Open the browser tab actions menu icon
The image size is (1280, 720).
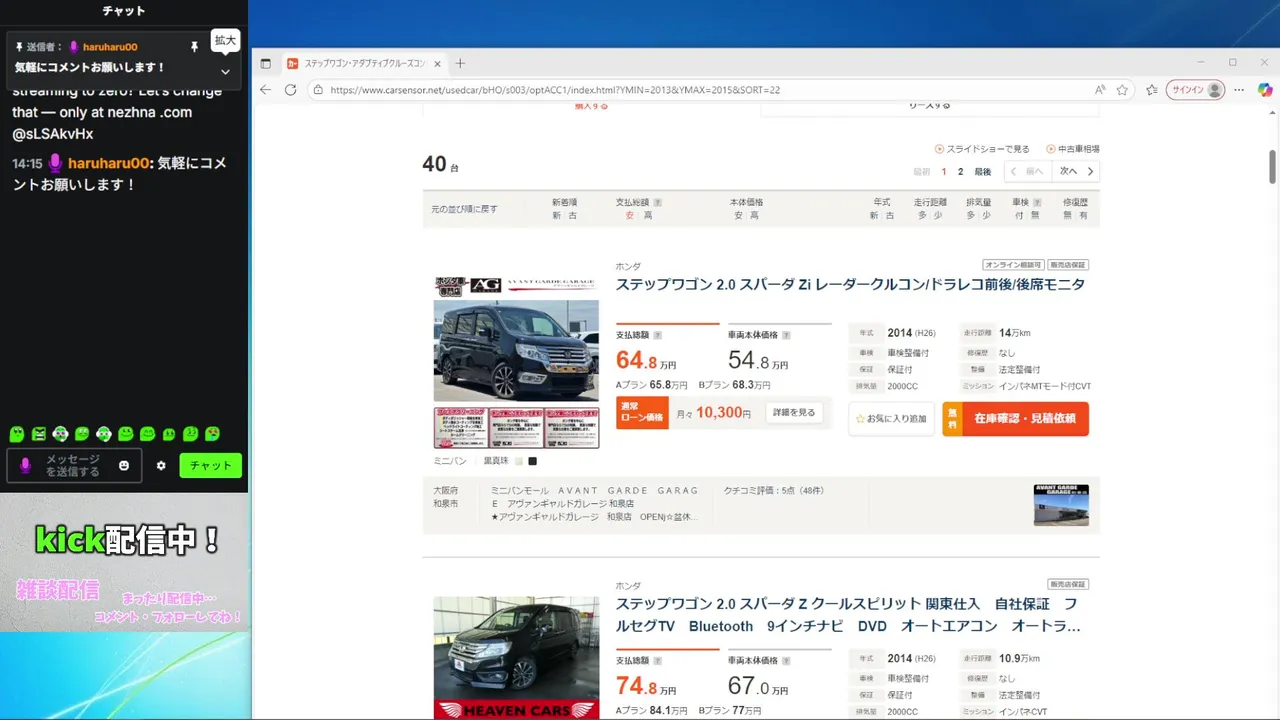pyautogui.click(x=265, y=63)
